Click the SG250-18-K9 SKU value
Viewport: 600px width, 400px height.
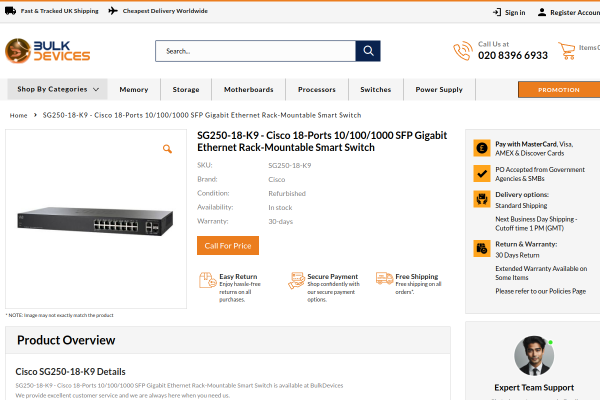290,166
